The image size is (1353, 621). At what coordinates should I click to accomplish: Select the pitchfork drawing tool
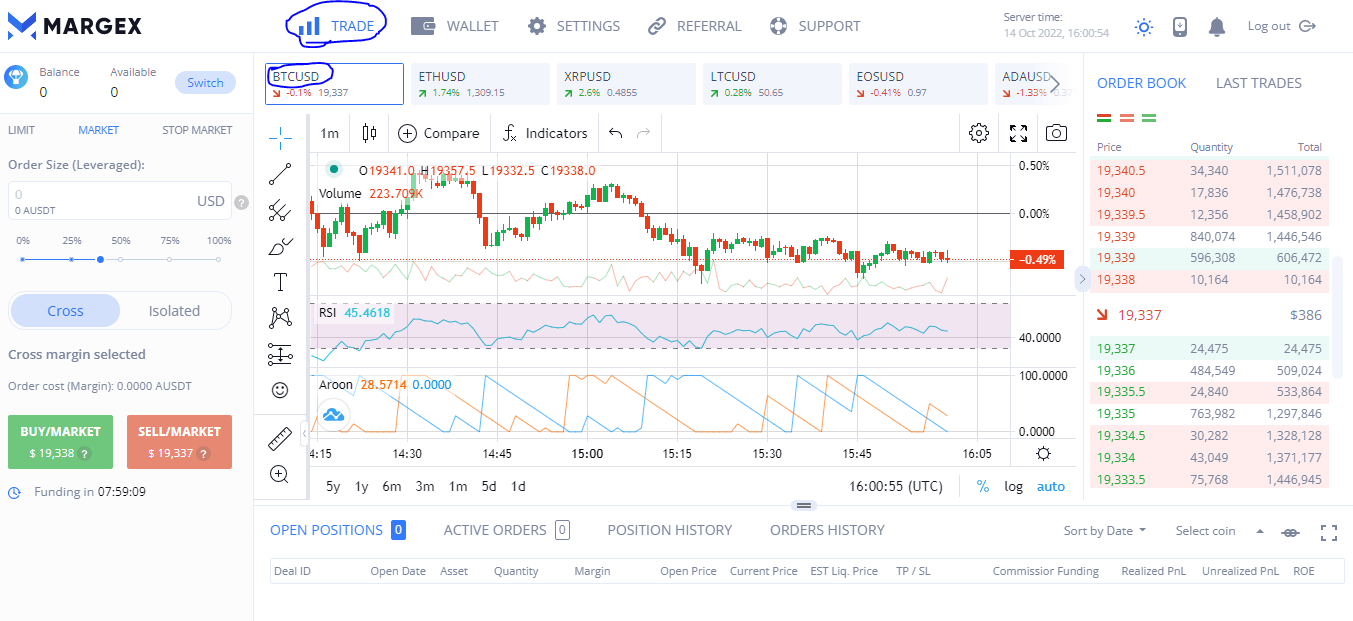pyautogui.click(x=281, y=209)
